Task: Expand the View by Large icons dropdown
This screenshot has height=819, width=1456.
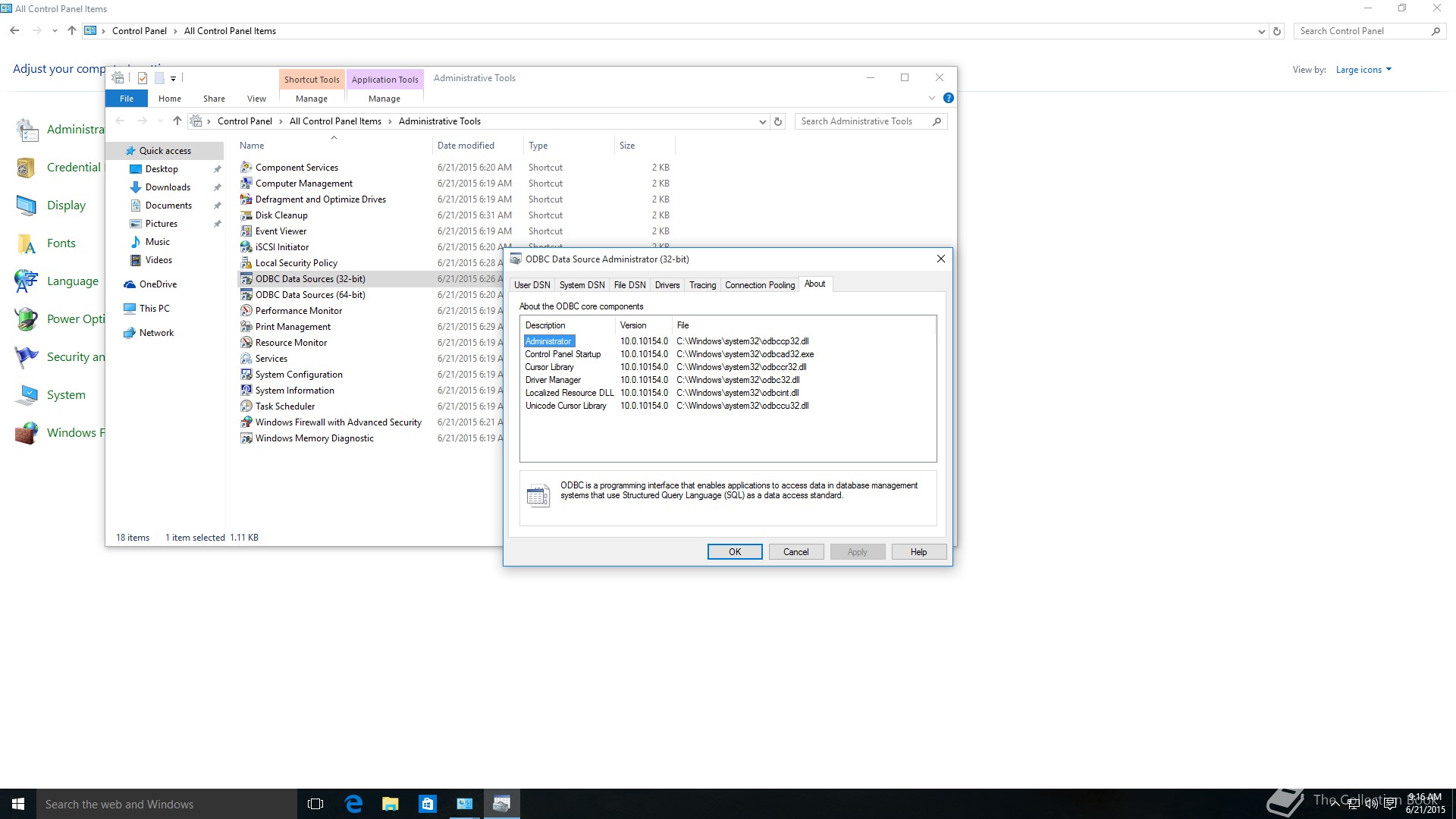Action: coord(1363,70)
